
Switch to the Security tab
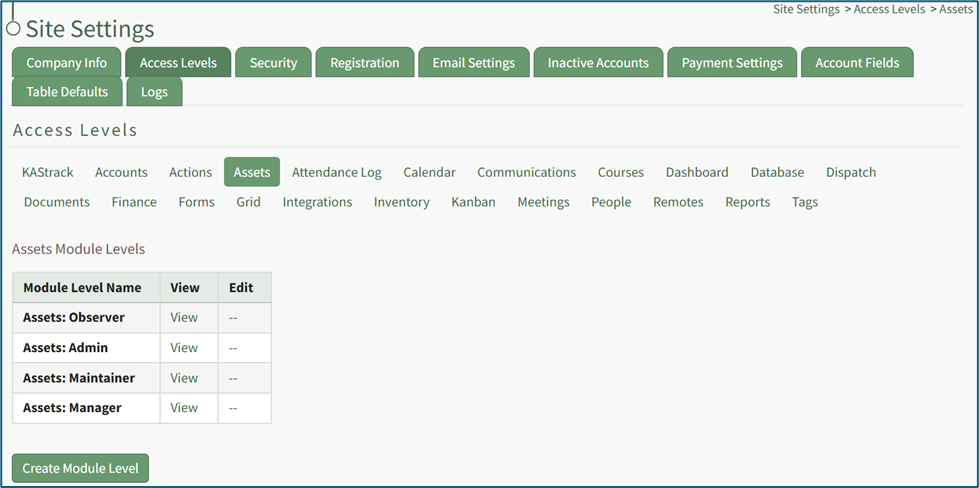[x=273, y=62]
